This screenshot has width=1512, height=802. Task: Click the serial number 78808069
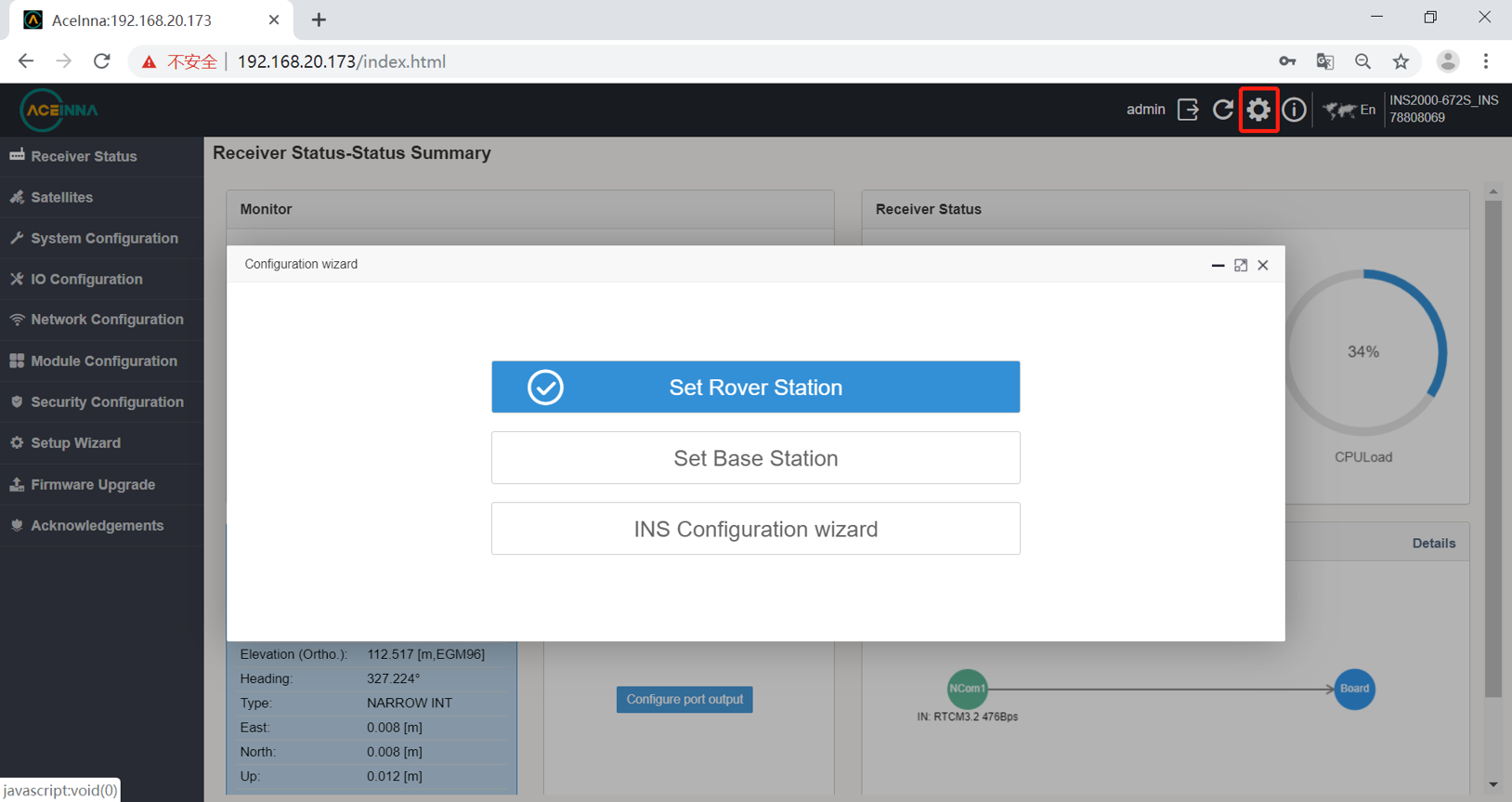1417,118
